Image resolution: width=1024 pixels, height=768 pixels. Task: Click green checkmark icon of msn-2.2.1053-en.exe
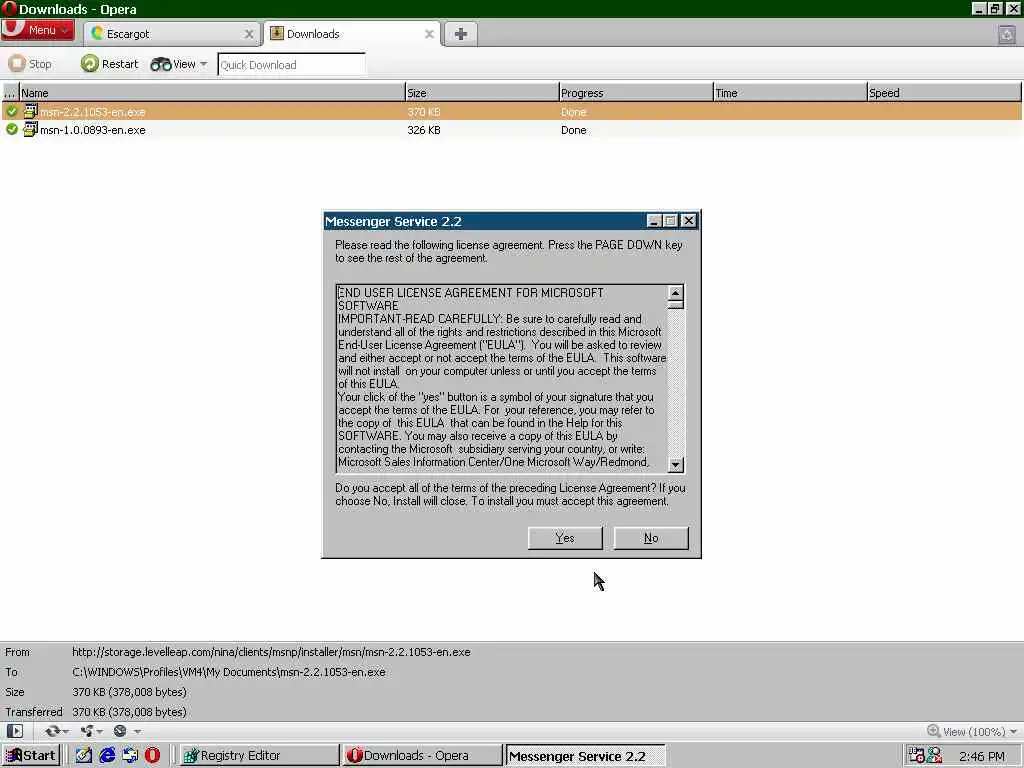pyautogui.click(x=12, y=112)
